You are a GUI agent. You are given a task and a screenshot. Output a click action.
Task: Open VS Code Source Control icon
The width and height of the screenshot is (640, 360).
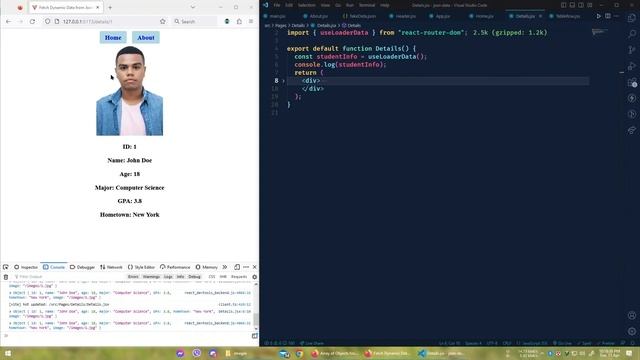pos(632,50)
